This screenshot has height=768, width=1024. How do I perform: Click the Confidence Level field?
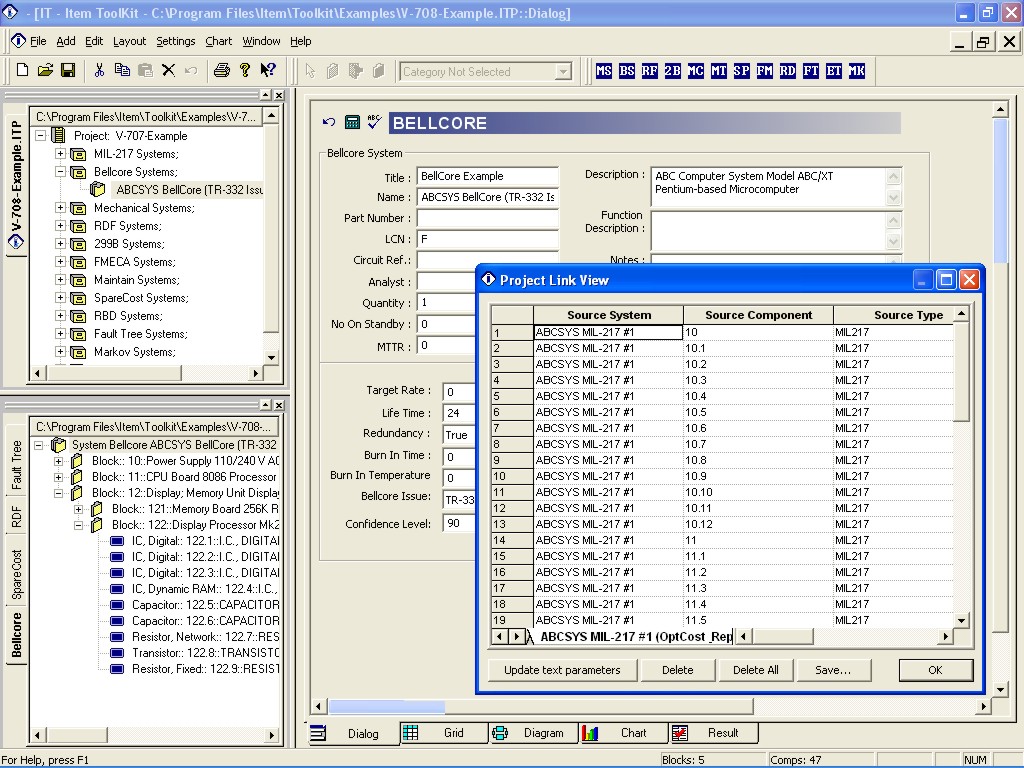point(460,523)
